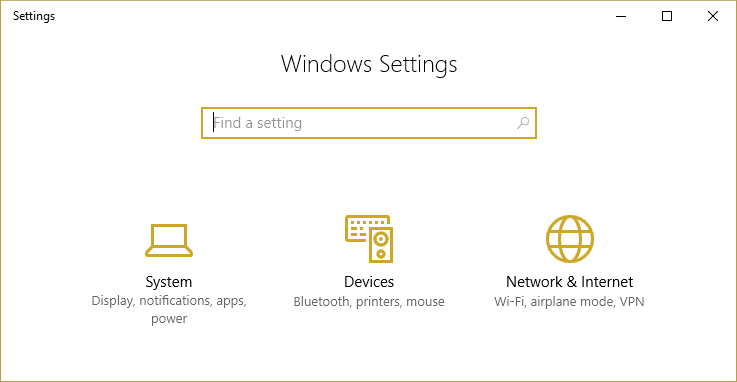Open System via the laptop icon

click(x=169, y=240)
